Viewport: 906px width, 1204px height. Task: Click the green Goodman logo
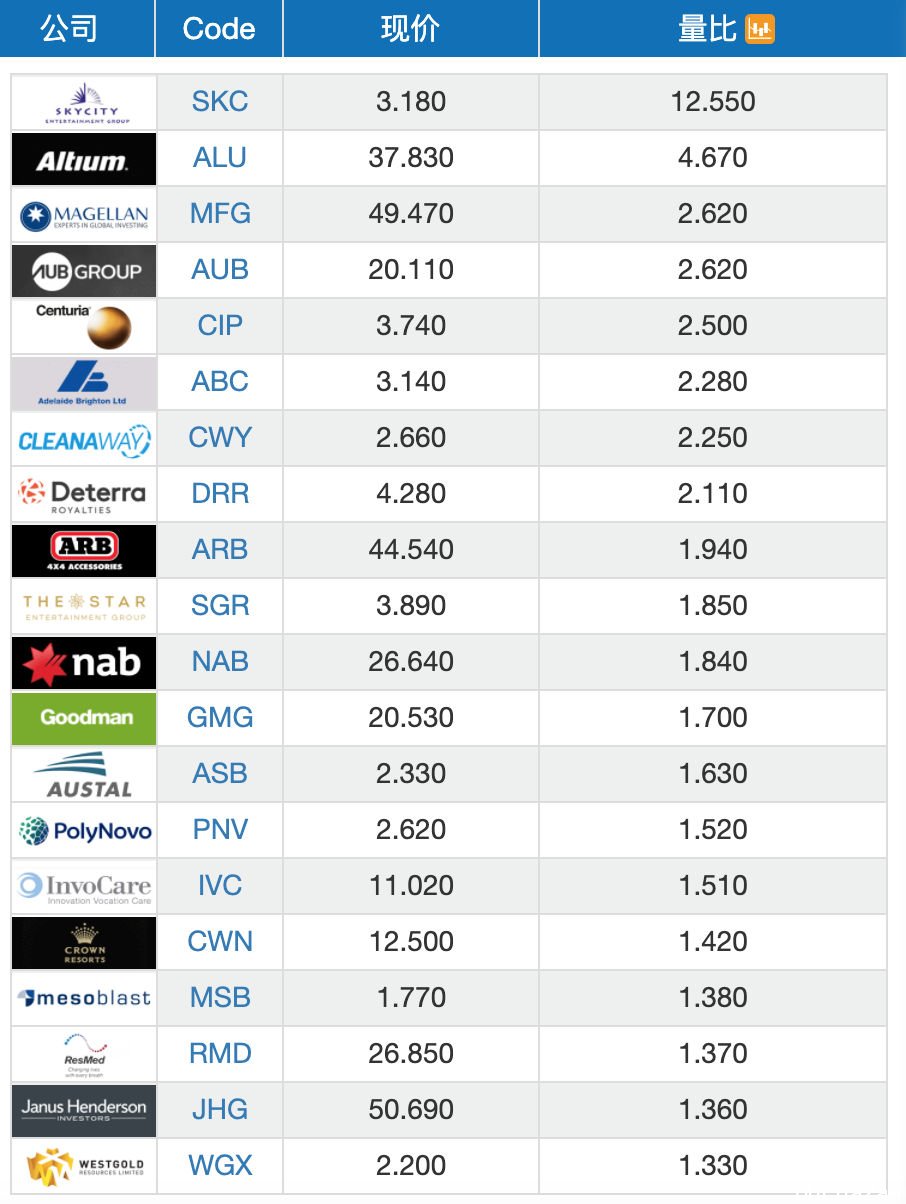coord(84,718)
